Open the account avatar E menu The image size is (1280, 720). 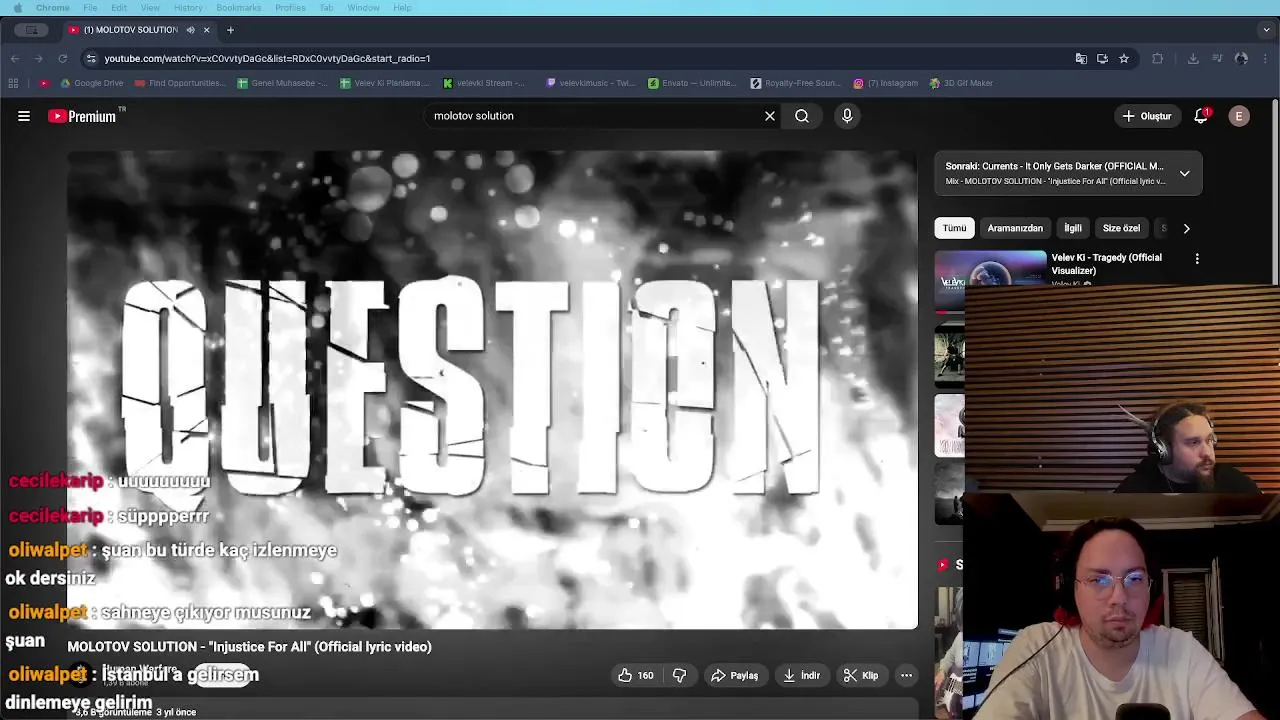point(1239,116)
